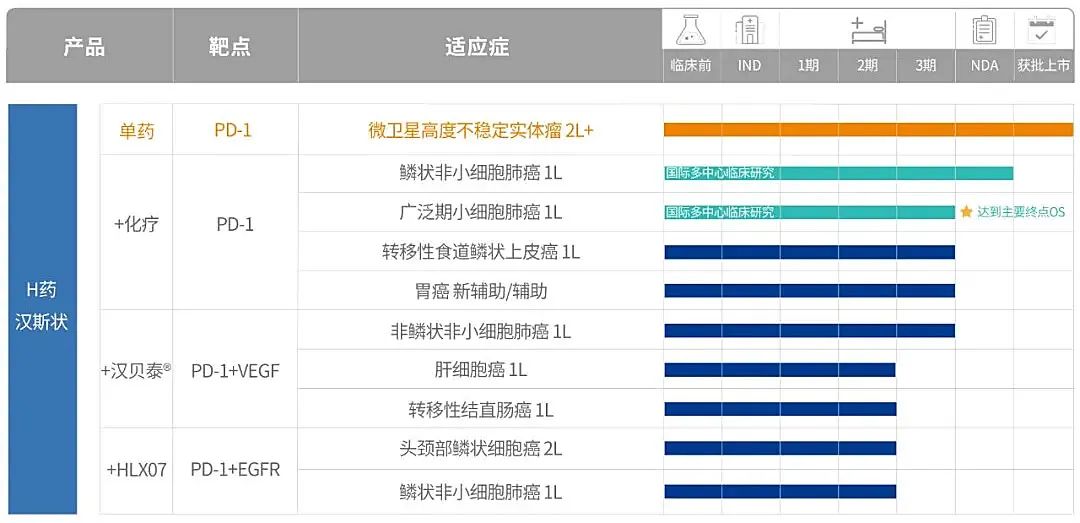Select the 单药 product cell
This screenshot has height=523, width=1080.
[x=137, y=131]
